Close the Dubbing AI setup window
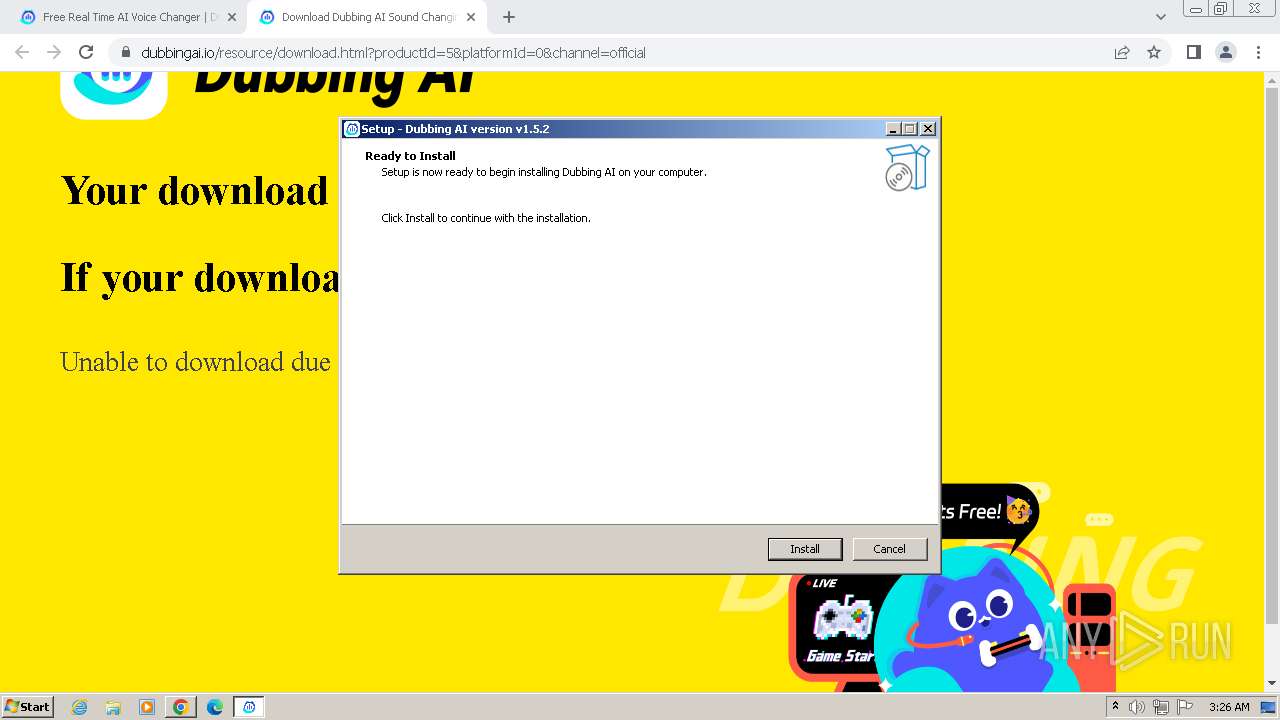This screenshot has width=1280, height=720. point(928,129)
